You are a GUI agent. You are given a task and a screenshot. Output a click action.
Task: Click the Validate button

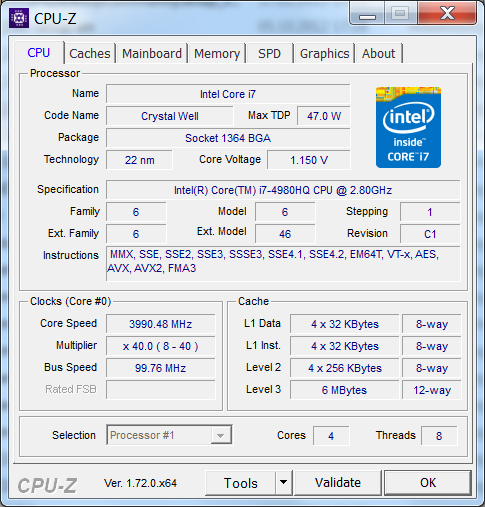coord(338,483)
